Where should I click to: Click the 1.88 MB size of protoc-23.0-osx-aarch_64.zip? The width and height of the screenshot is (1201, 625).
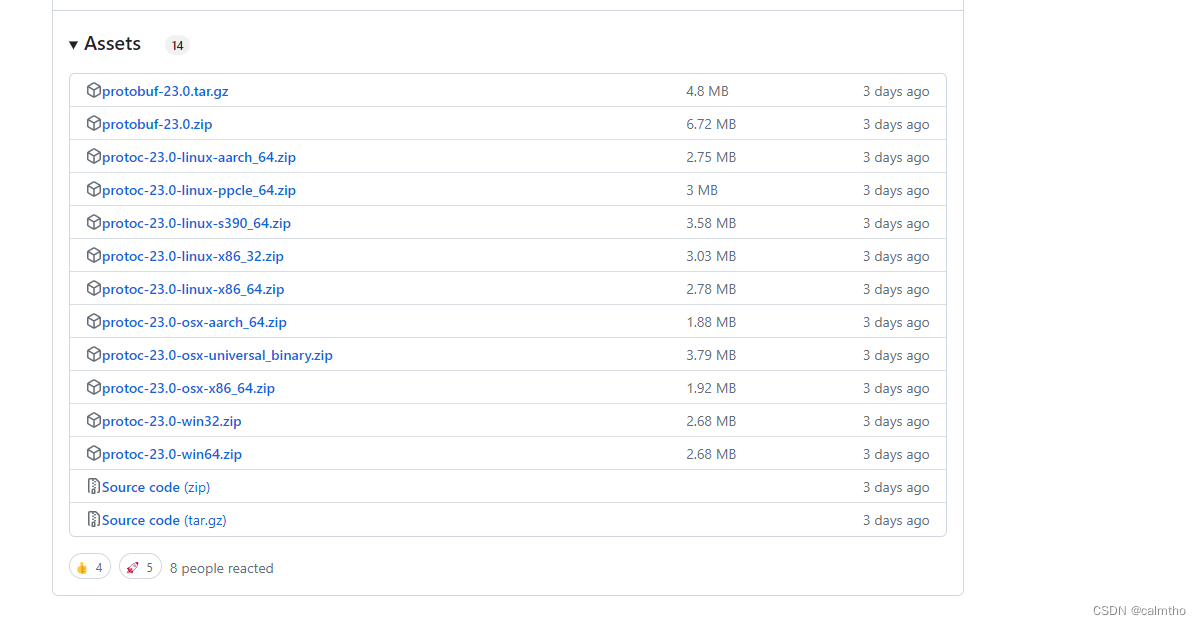pyautogui.click(x=711, y=322)
